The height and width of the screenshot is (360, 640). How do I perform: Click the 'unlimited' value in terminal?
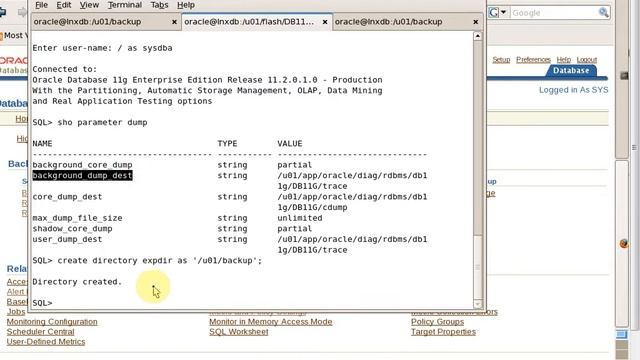click(300, 218)
